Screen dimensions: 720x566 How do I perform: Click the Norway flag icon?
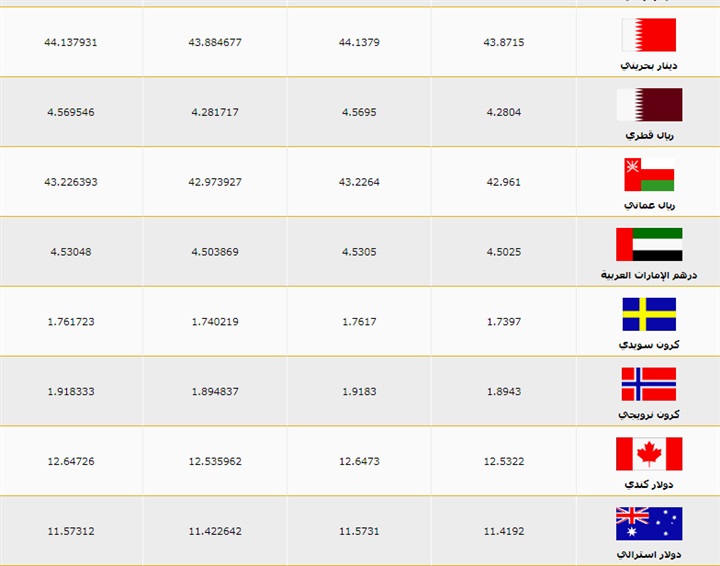pyautogui.click(x=649, y=384)
